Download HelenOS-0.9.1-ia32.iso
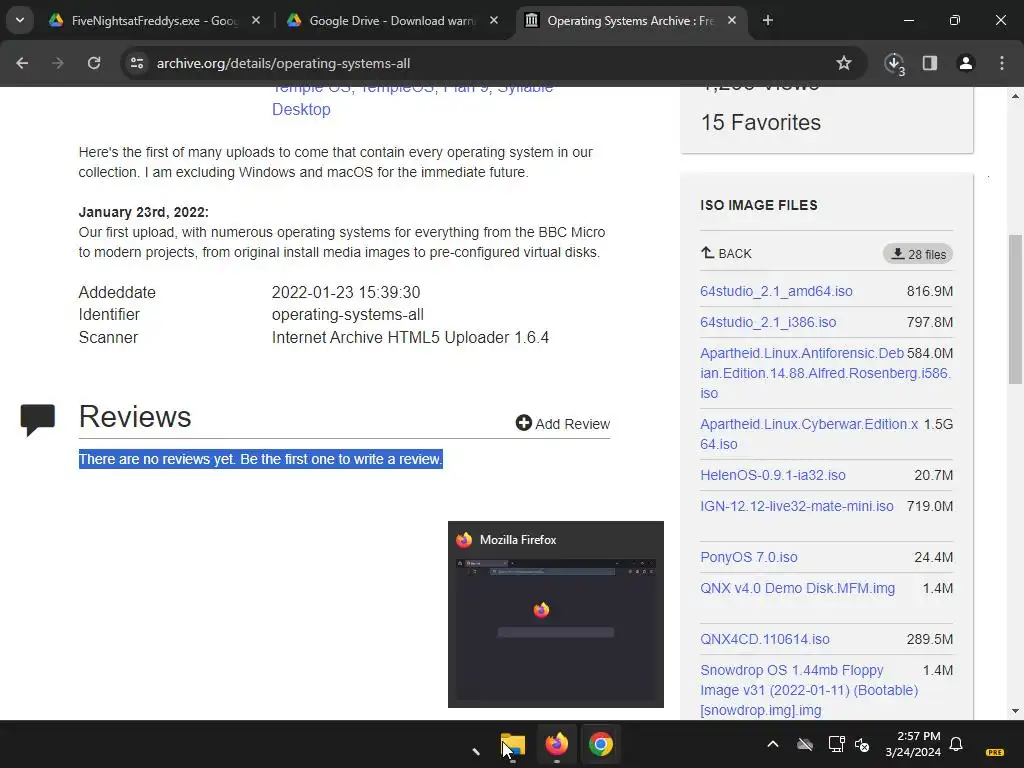Image resolution: width=1024 pixels, height=768 pixels. coord(773,475)
